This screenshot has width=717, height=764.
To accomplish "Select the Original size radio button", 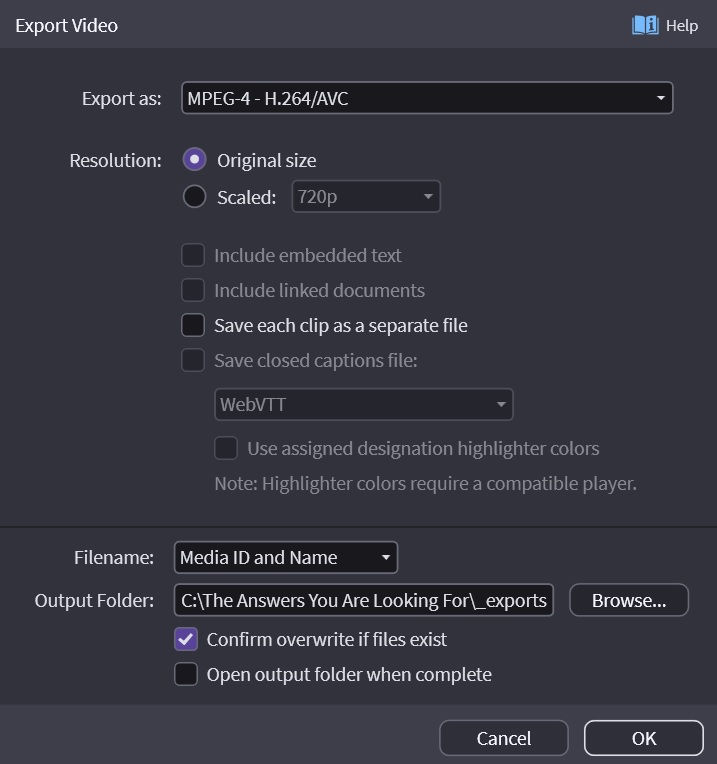I will click(x=195, y=160).
